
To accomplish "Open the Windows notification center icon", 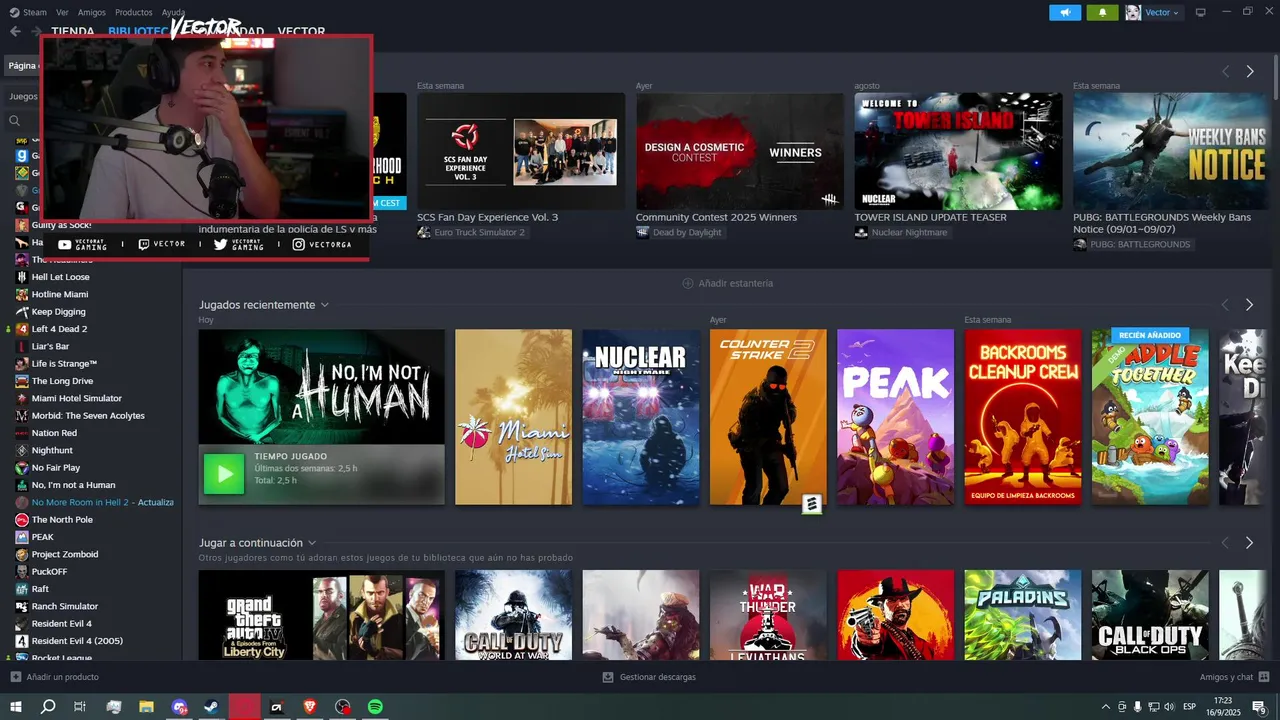I will coord(1259,707).
